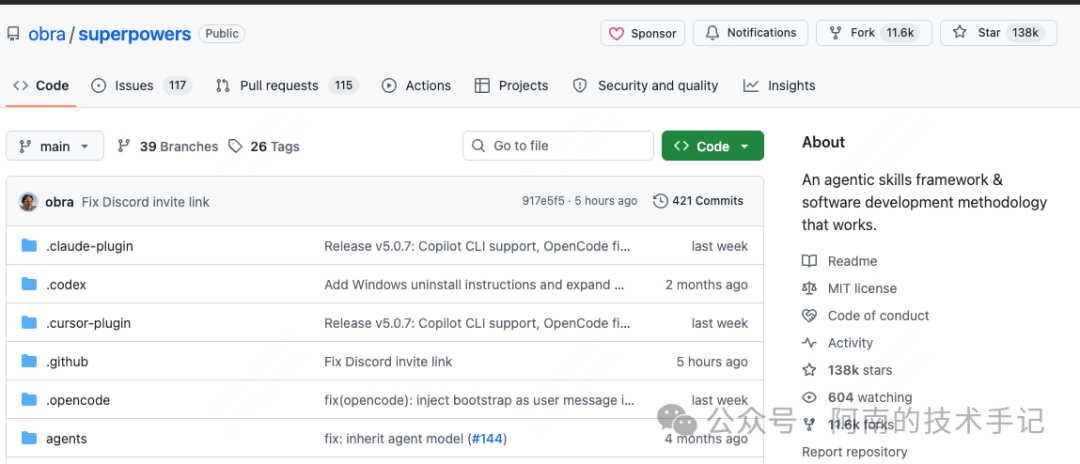
Task: Open the Actions tab
Action: click(x=416, y=85)
